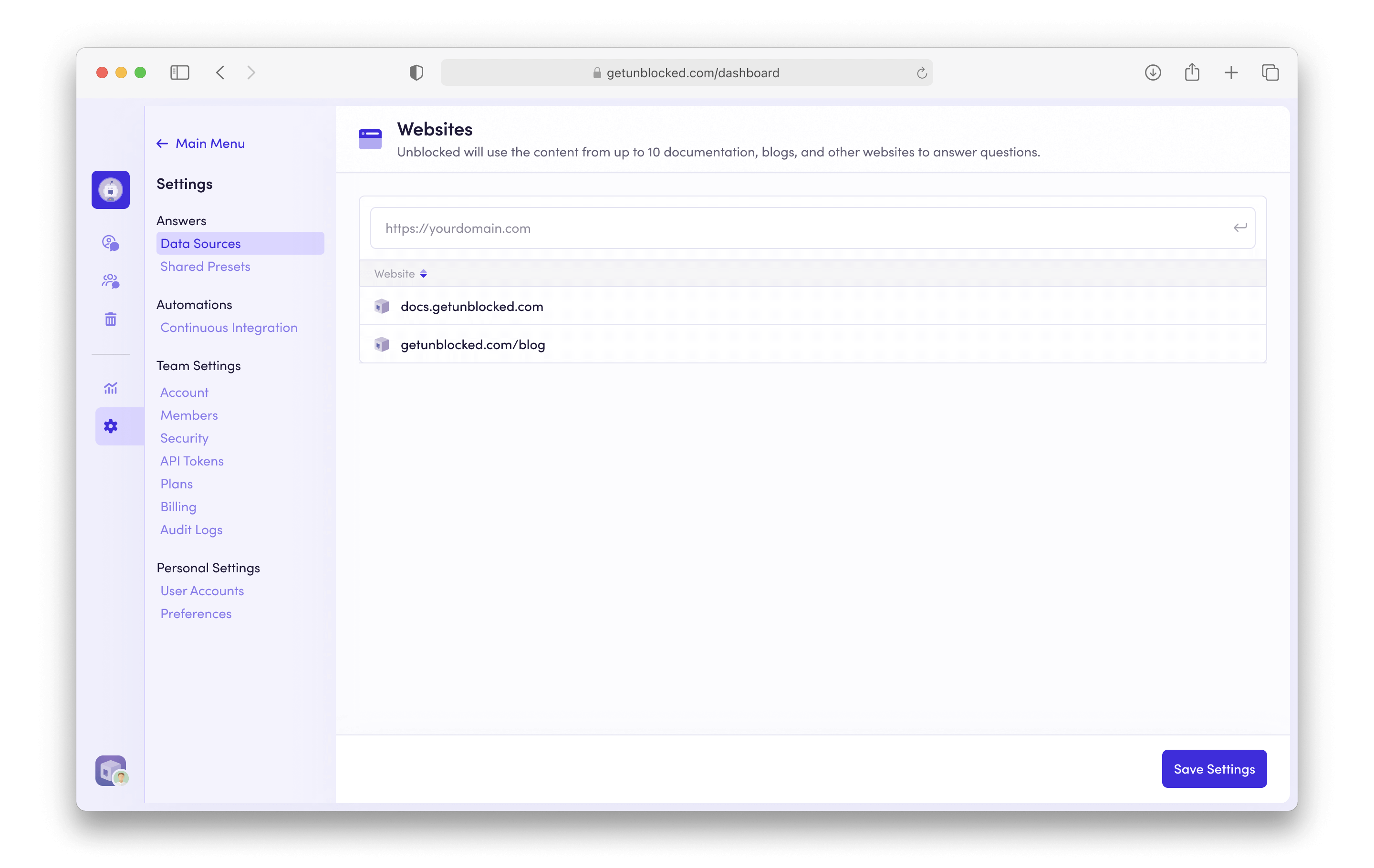Open Shared Presets settings
This screenshot has height=868, width=1374.
pos(205,266)
